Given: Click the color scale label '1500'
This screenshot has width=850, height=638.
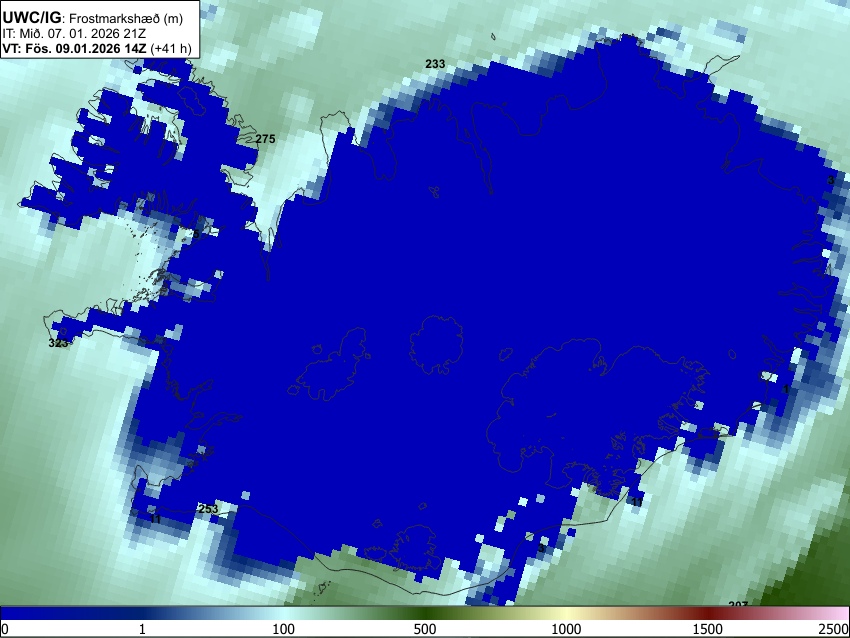Looking at the screenshot, I should tap(708, 629).
